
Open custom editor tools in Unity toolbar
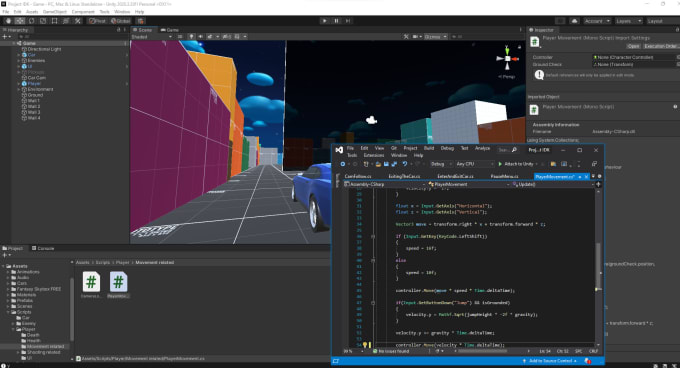coord(77,21)
